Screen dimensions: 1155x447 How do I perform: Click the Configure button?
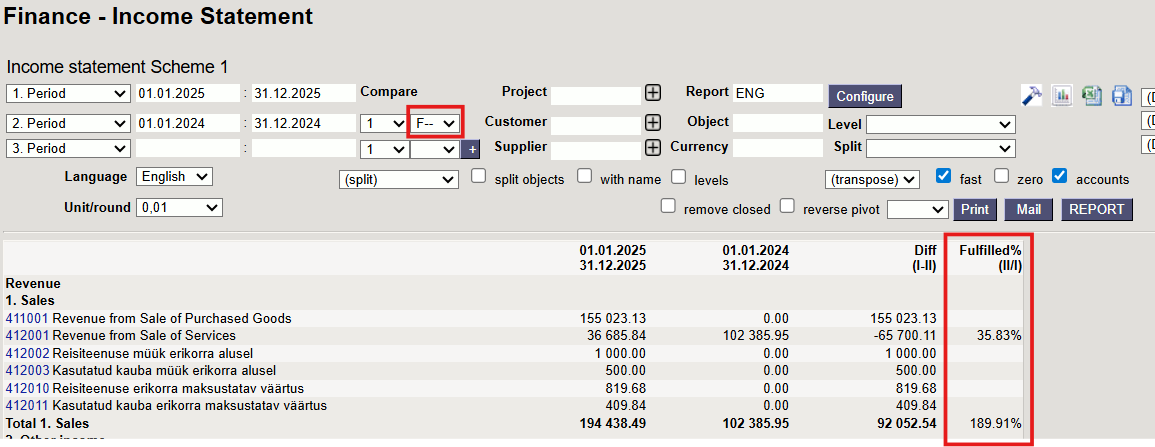[864, 96]
